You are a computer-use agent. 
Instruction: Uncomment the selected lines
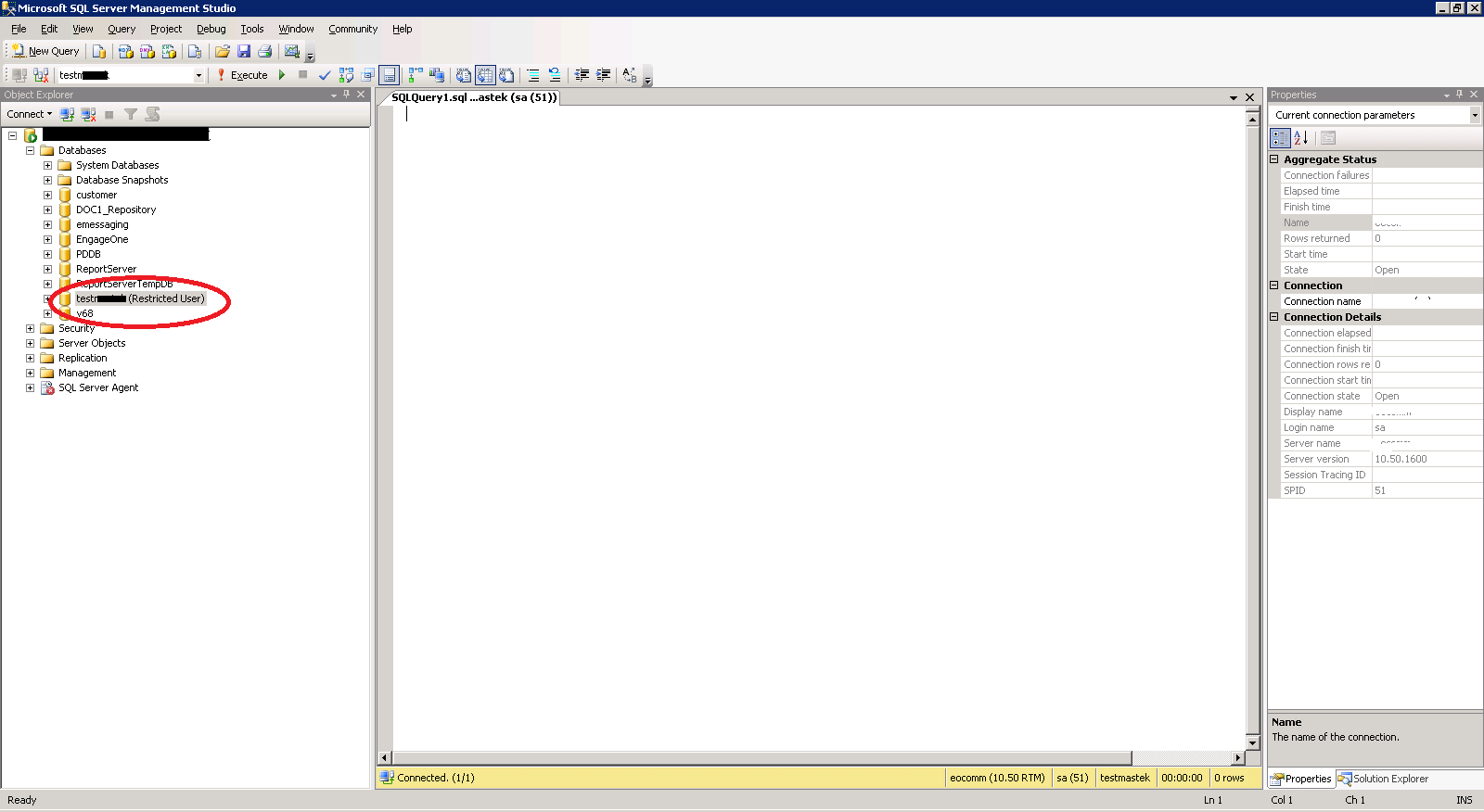pyautogui.click(x=555, y=75)
